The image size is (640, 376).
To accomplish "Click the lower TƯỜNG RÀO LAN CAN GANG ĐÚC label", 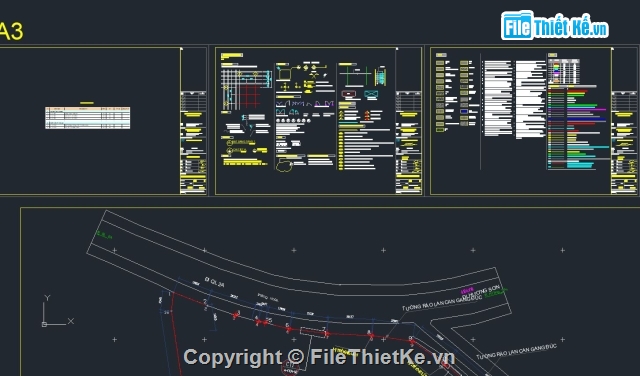I will [516, 352].
